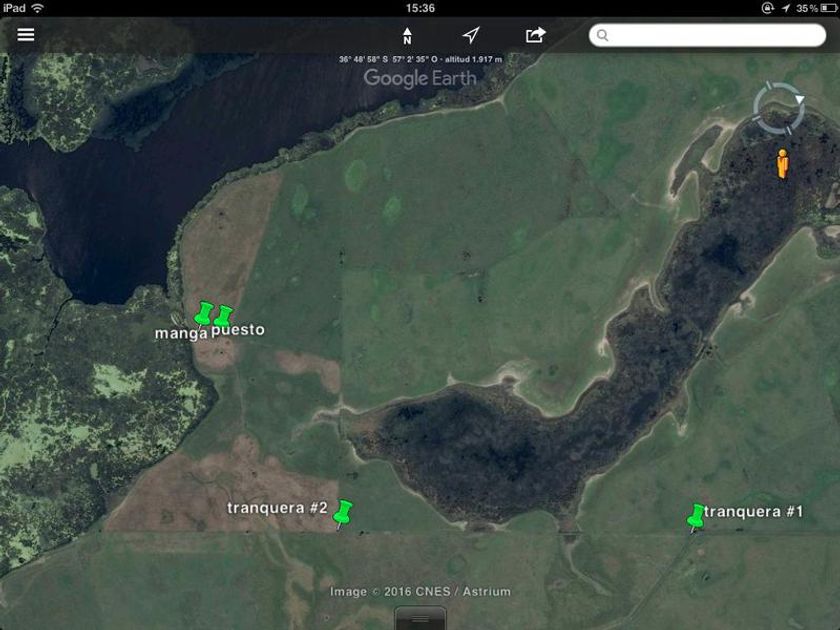Tap the Image © 2016 CNES / Astrium attribution
The width and height of the screenshot is (840, 630).
tap(420, 592)
